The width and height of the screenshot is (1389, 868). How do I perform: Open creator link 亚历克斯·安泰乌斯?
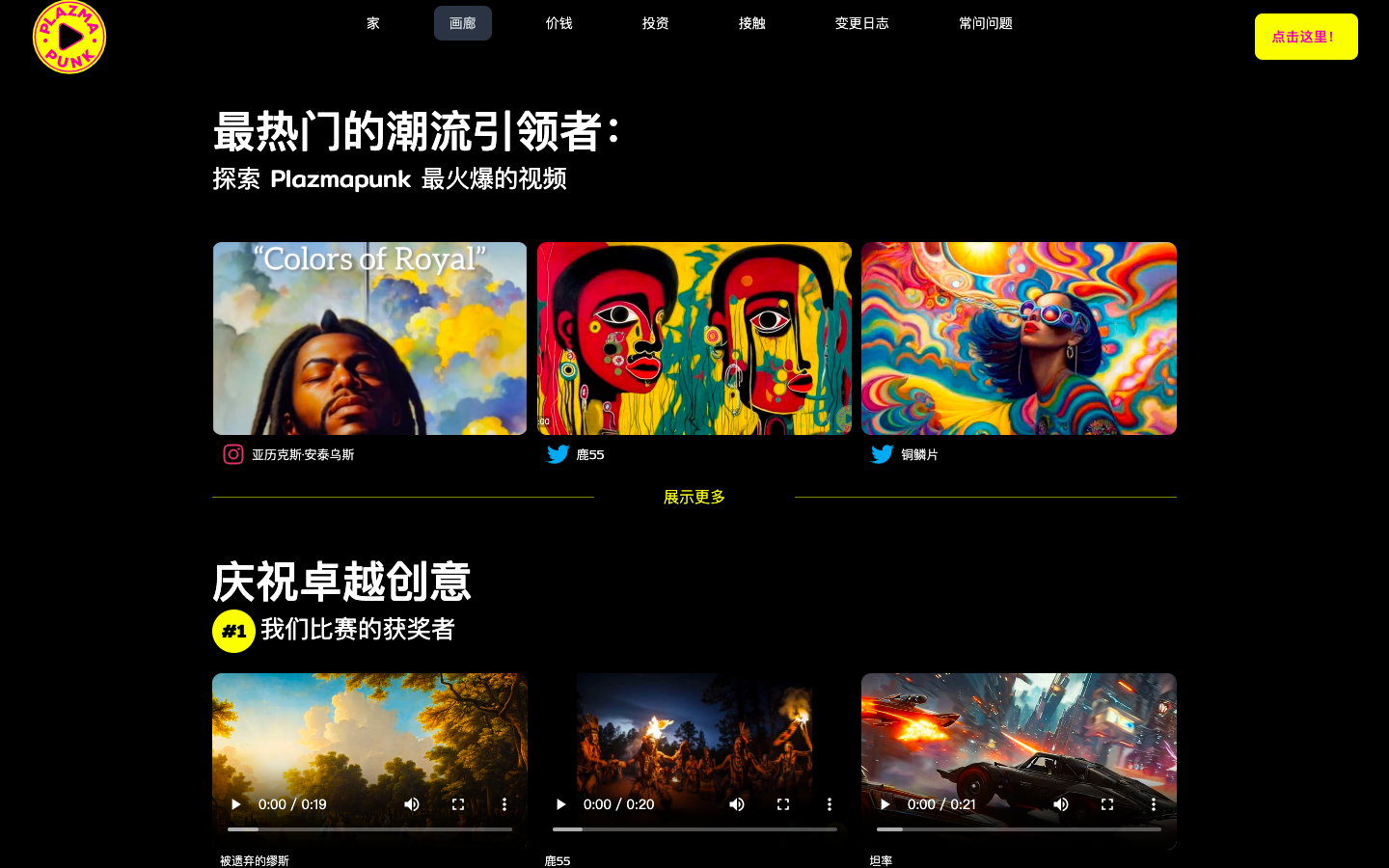pyautogui.click(x=303, y=454)
